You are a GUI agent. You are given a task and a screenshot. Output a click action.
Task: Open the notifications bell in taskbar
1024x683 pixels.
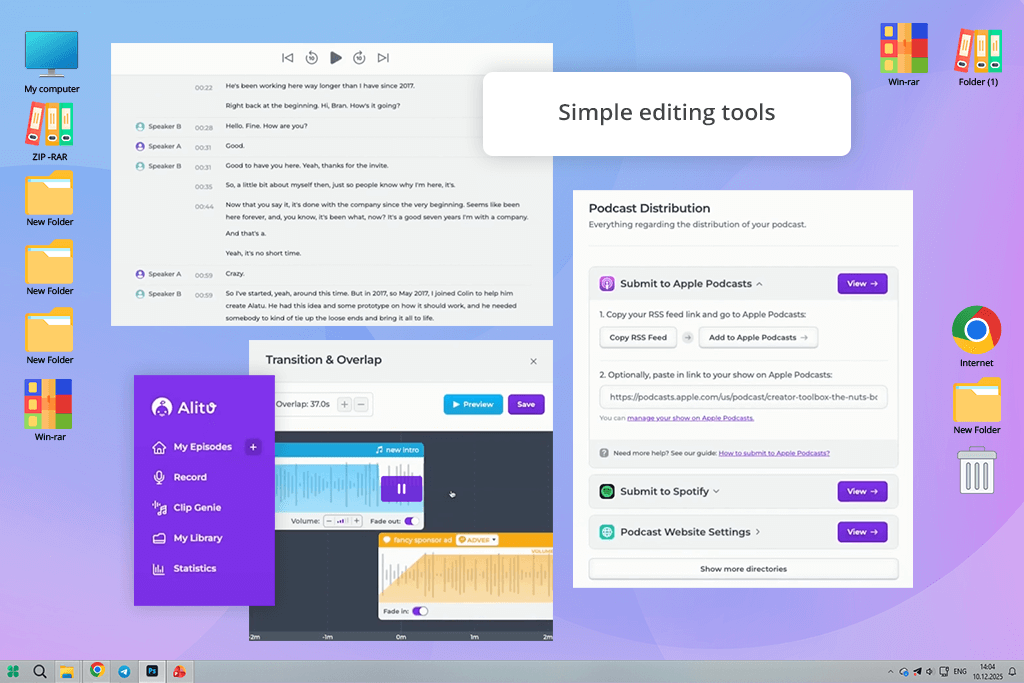point(1012,671)
